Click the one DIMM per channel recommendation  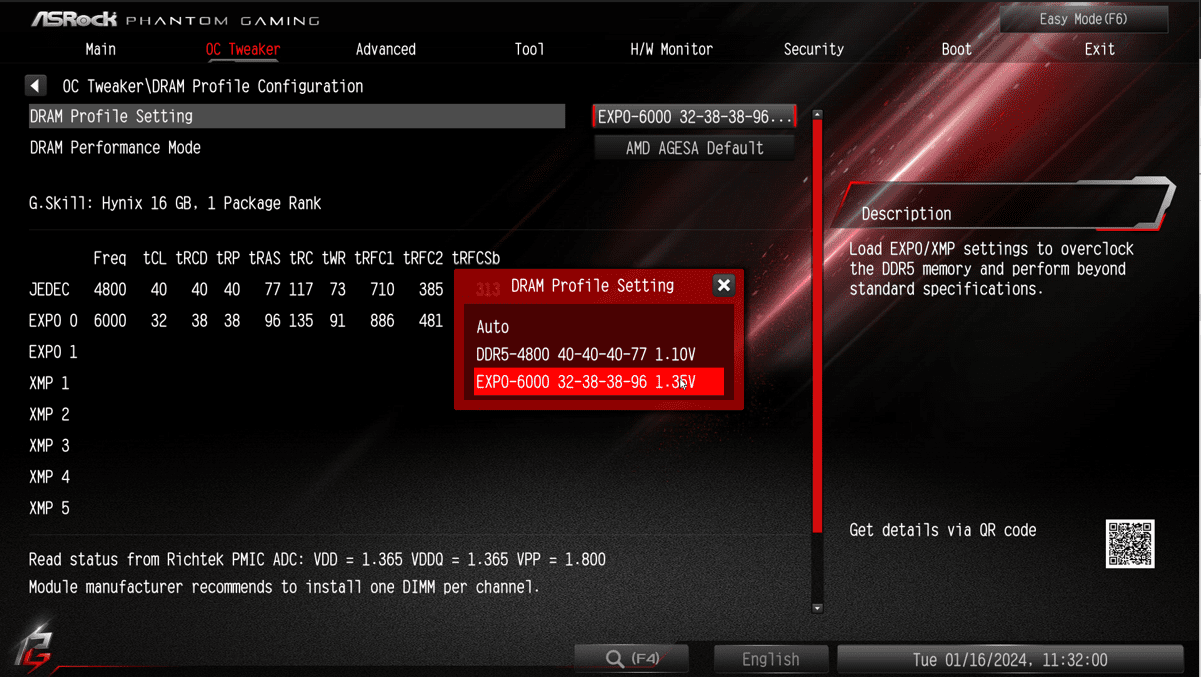tap(284, 587)
